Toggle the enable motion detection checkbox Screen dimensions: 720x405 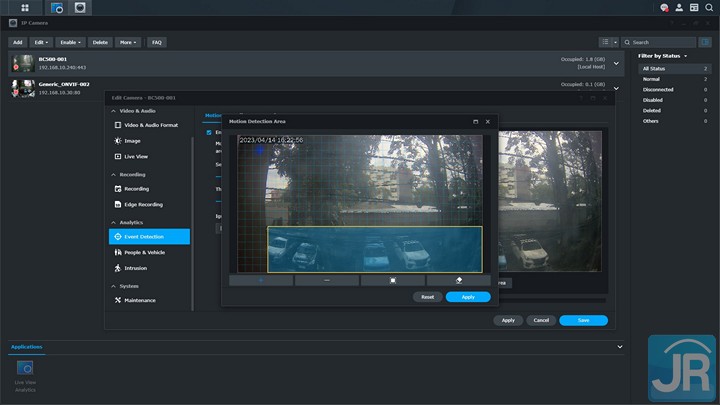pyautogui.click(x=209, y=132)
